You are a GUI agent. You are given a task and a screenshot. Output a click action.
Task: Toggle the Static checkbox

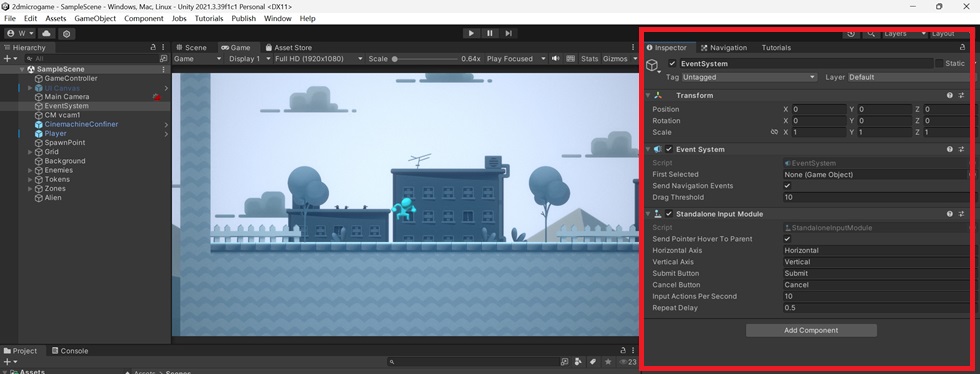coord(939,63)
